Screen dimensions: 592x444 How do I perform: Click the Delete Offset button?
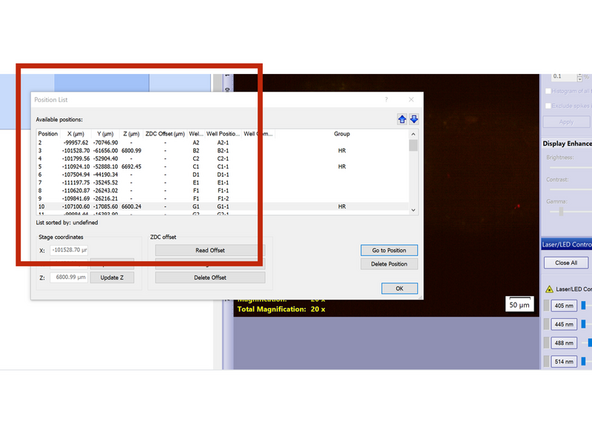210,278
